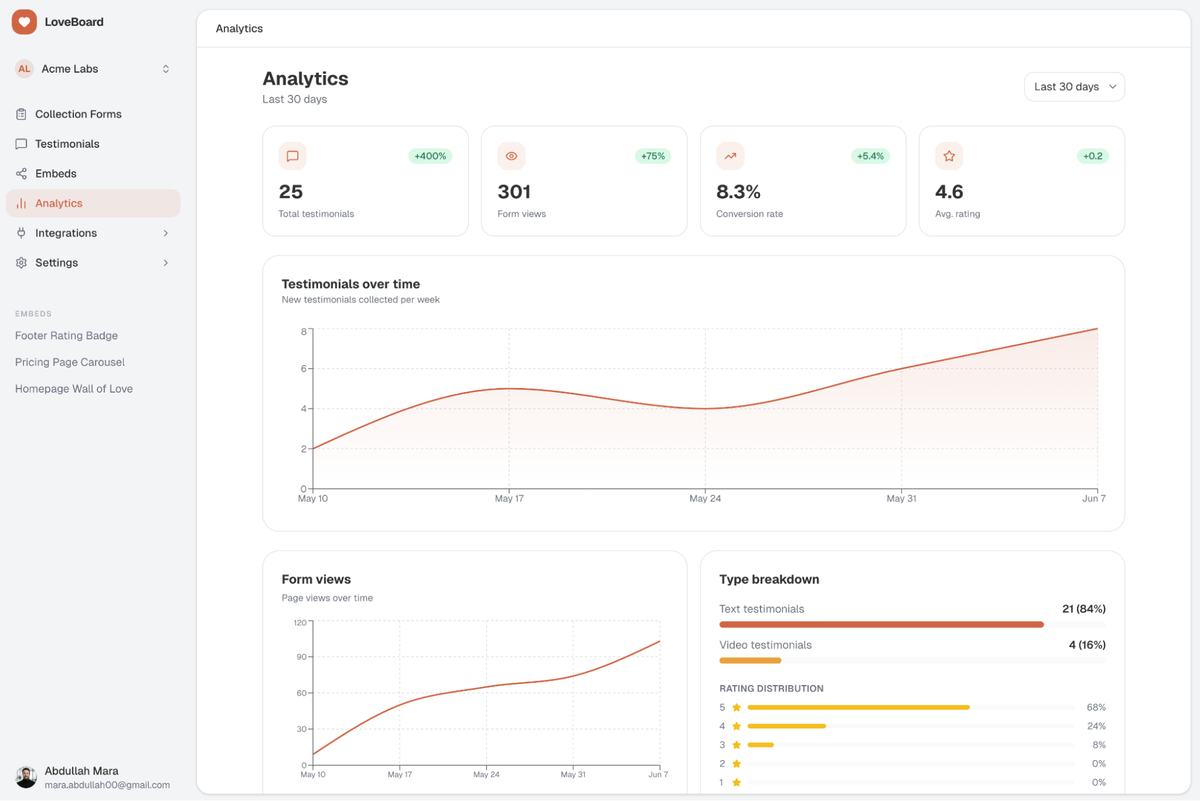Open the Footer Rating Badge embed
1200x801 pixels.
coord(66,336)
